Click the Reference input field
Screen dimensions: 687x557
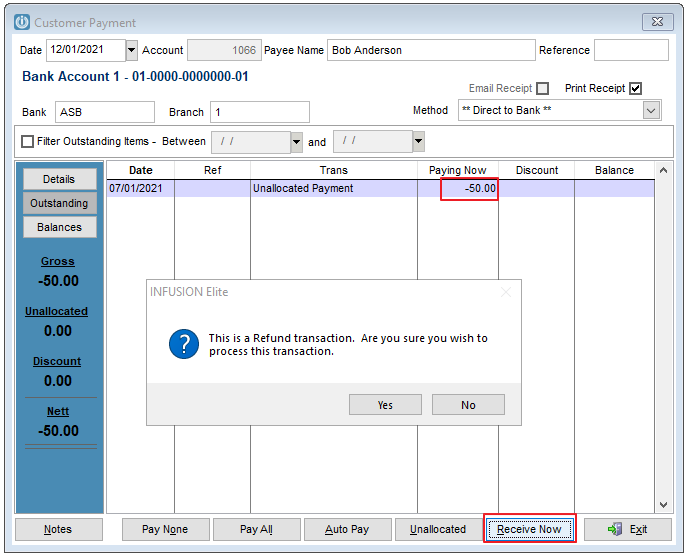tap(630, 50)
